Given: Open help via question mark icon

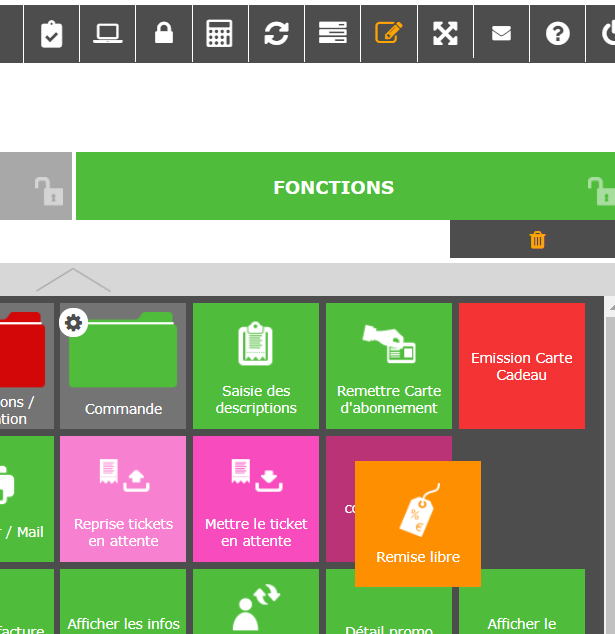Looking at the screenshot, I should (558, 33).
